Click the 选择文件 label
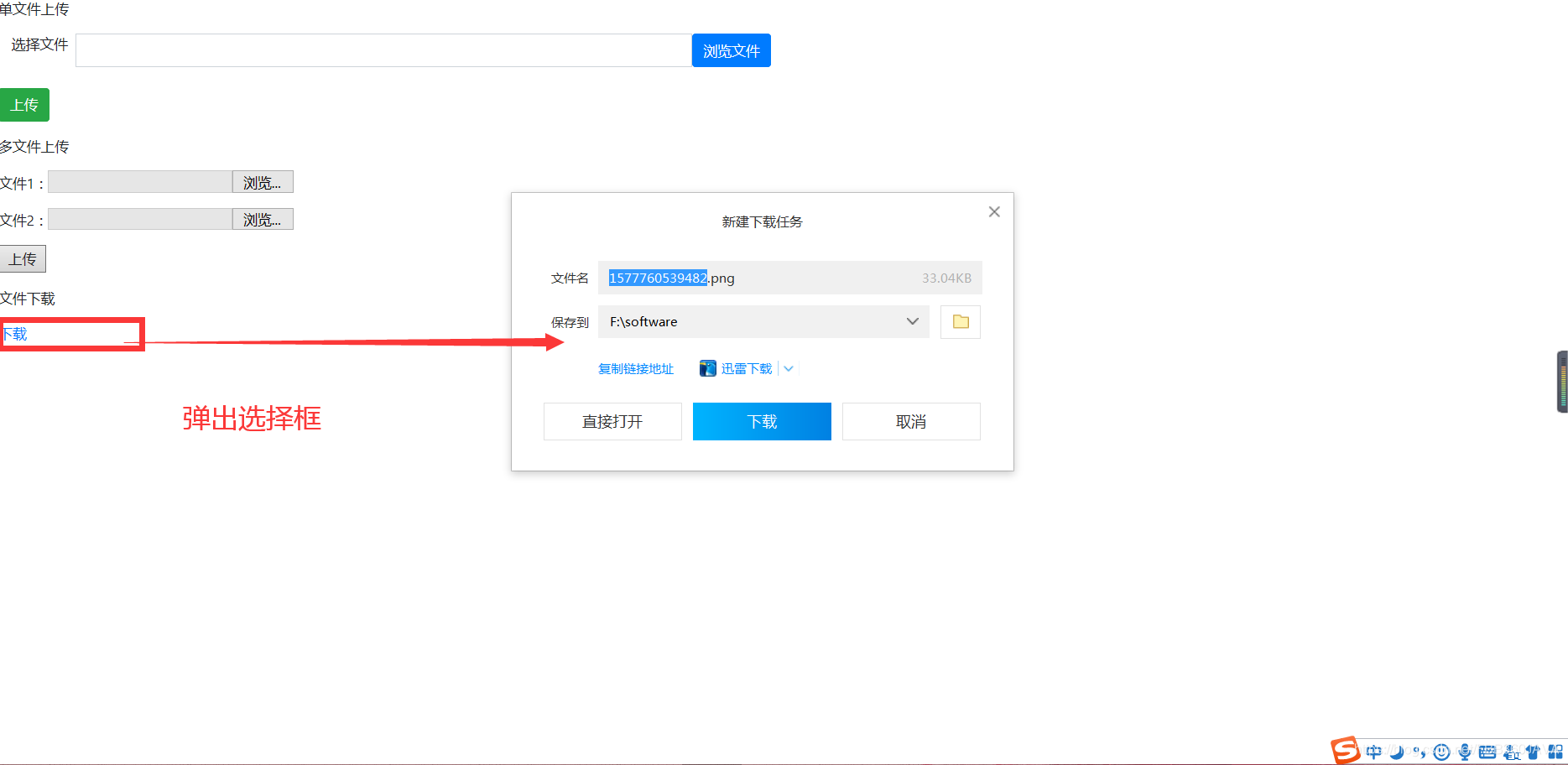1568x765 pixels. coord(39,44)
